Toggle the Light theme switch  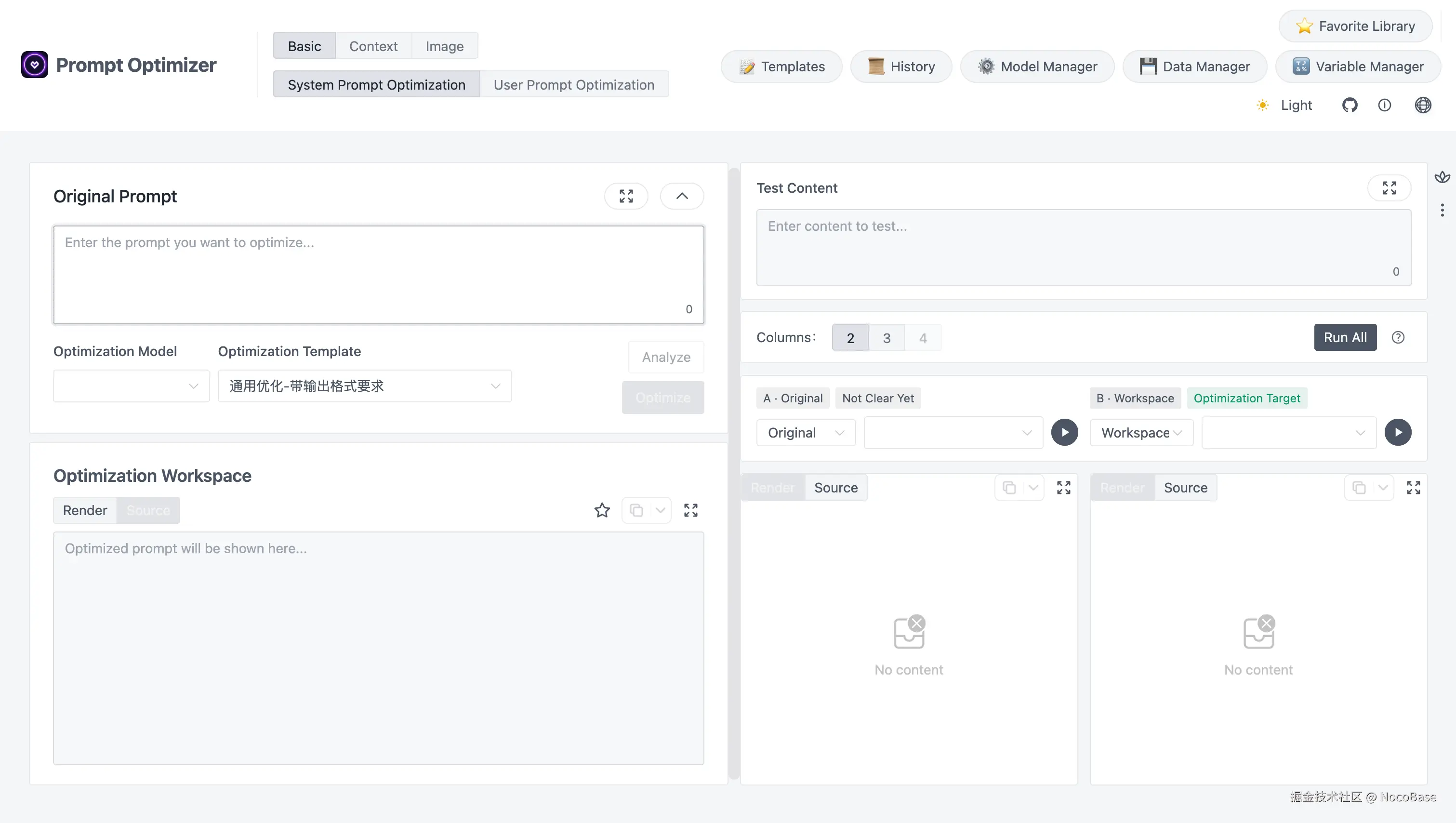point(1284,105)
